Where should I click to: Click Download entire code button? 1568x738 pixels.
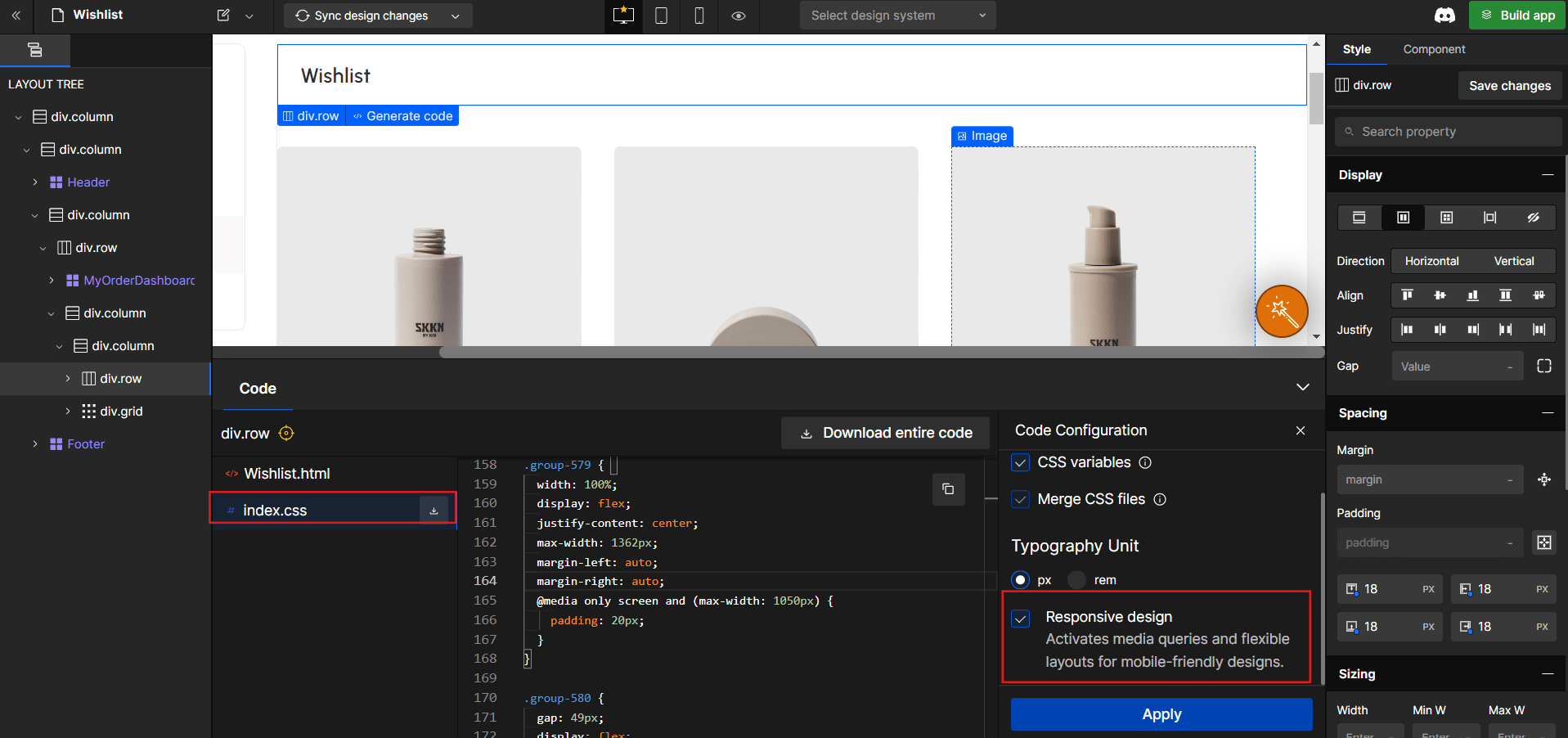tap(885, 433)
